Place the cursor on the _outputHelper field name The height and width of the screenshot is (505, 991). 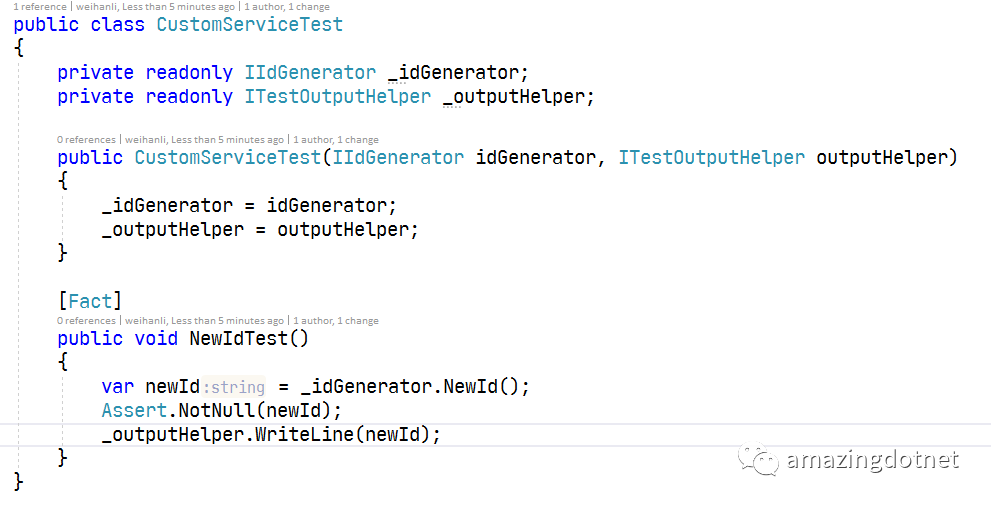[514, 97]
